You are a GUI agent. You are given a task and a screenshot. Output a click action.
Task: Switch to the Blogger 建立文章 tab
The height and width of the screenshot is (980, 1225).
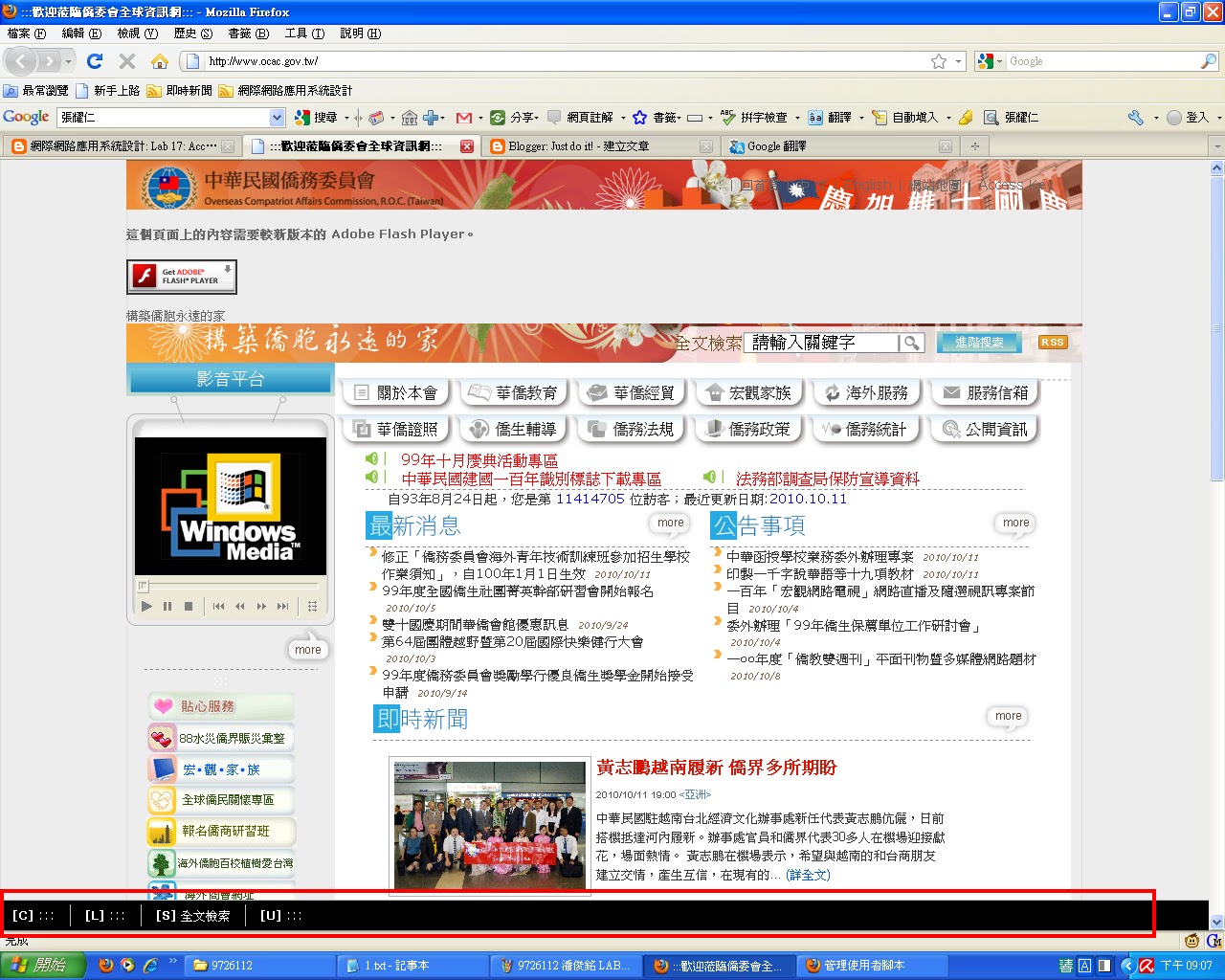click(x=599, y=146)
